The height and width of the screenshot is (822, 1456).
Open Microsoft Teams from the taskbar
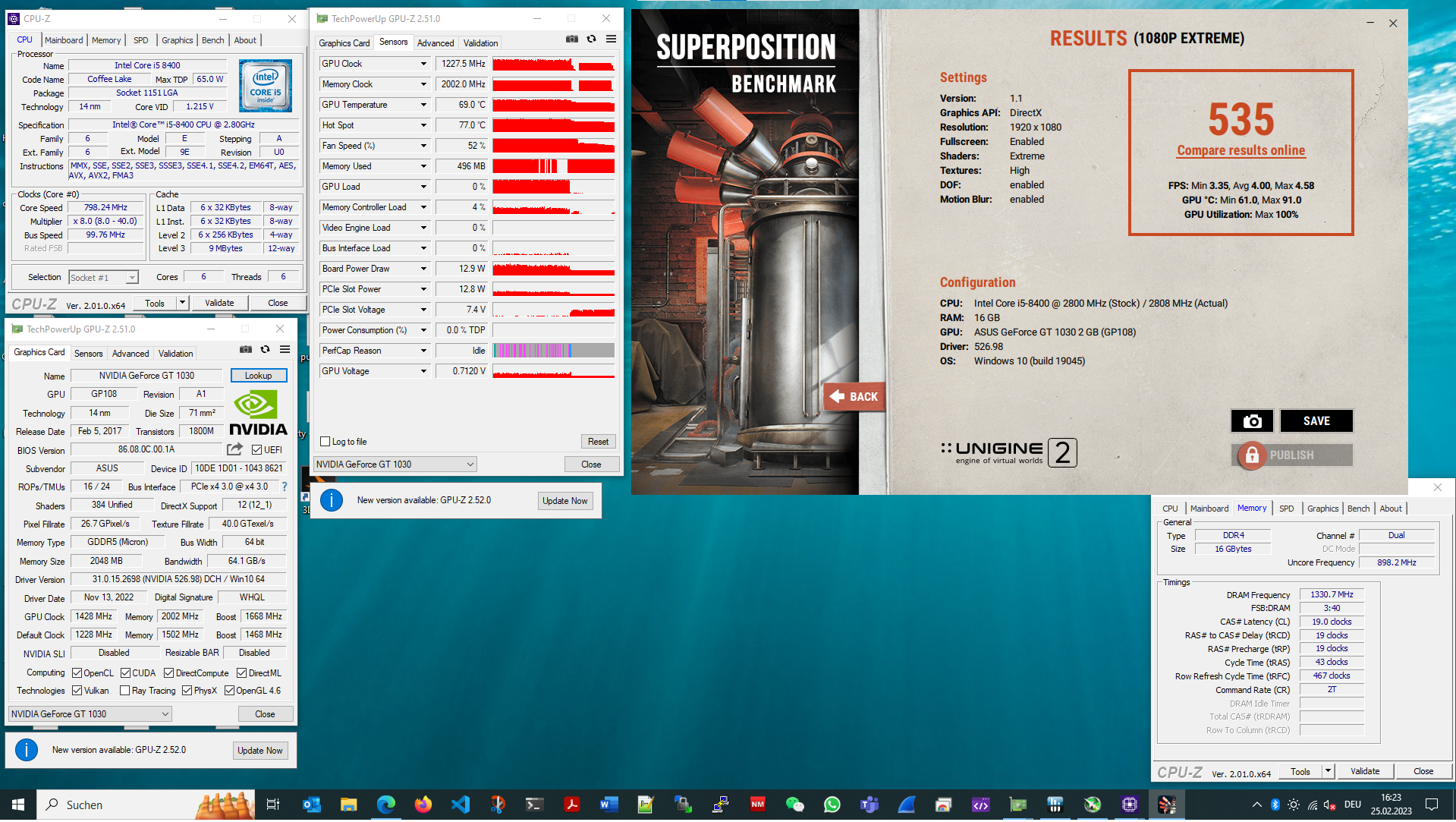tap(869, 805)
